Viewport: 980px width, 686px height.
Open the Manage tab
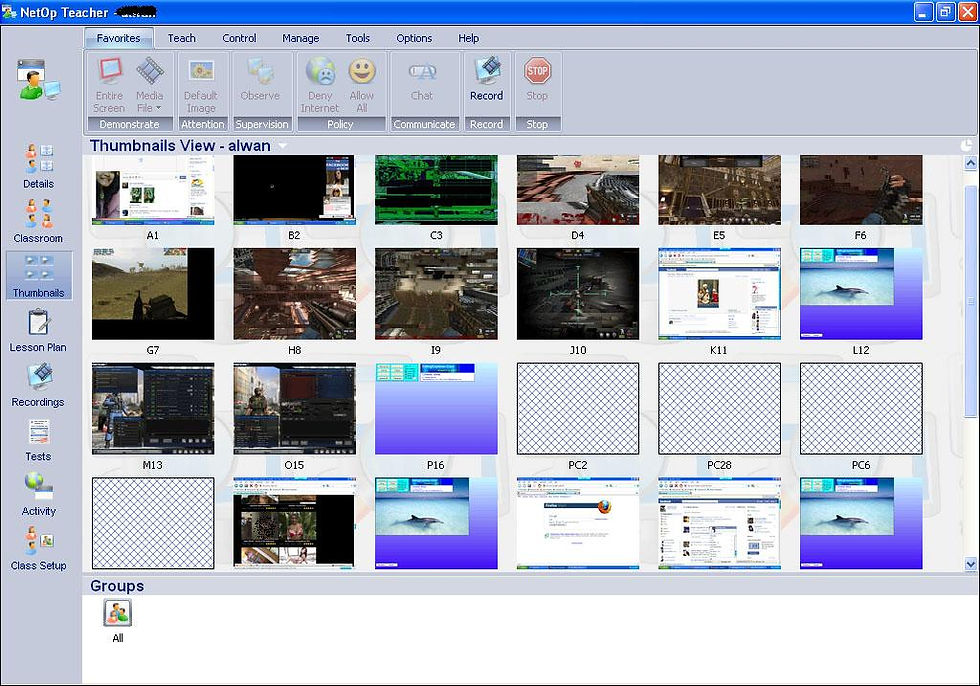pyautogui.click(x=301, y=38)
